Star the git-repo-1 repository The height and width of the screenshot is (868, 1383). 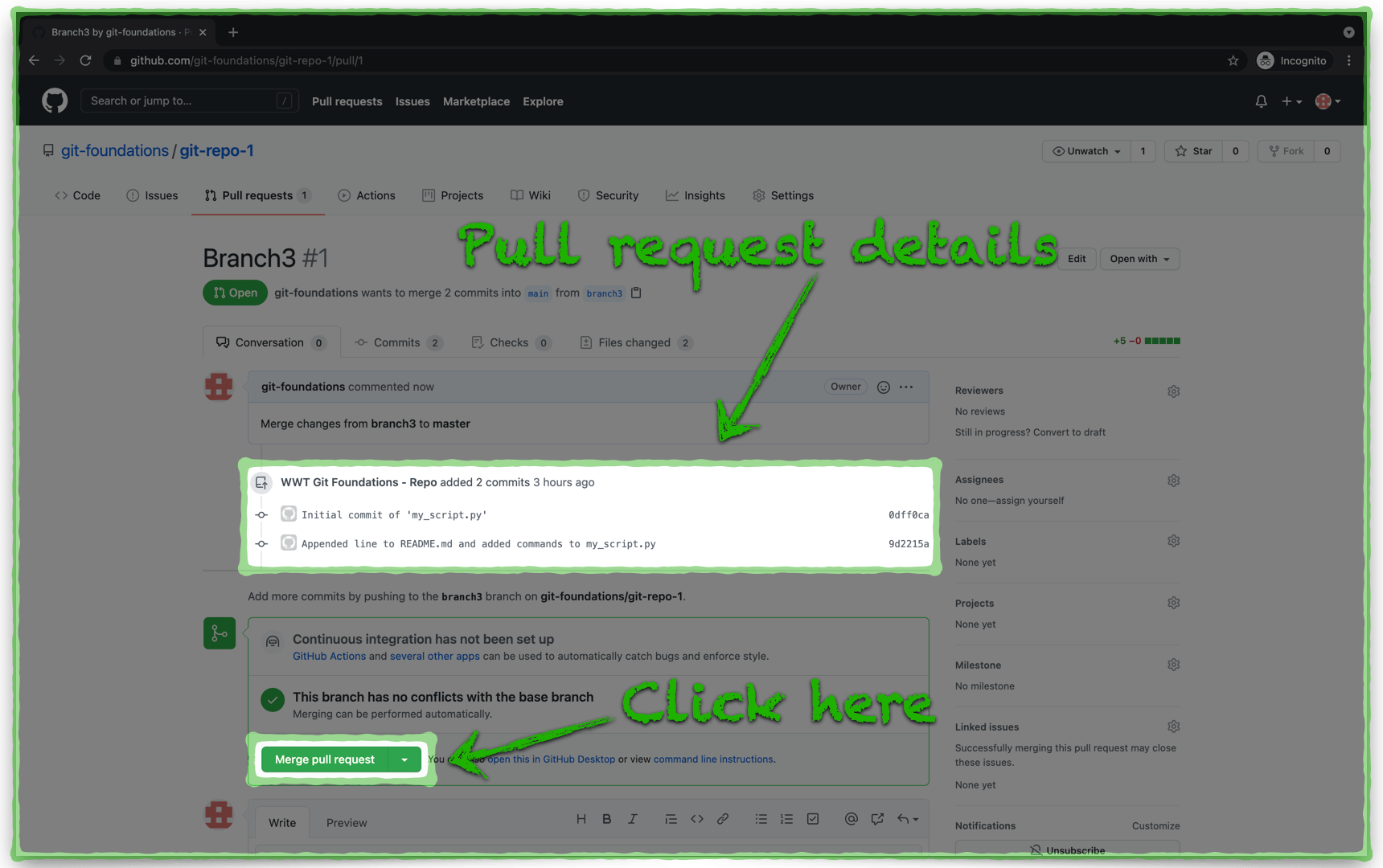click(1193, 151)
